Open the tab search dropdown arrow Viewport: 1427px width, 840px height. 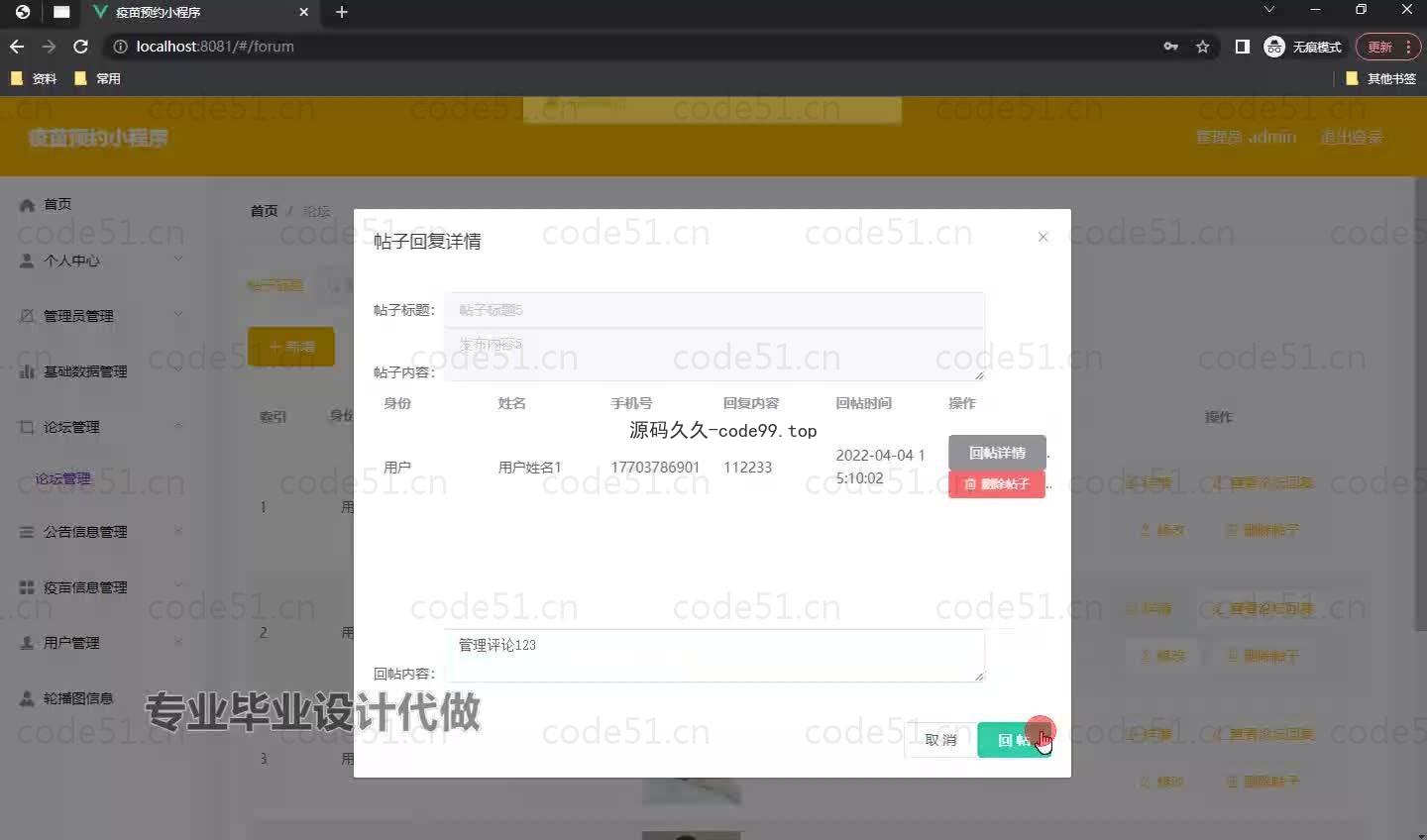[1269, 10]
